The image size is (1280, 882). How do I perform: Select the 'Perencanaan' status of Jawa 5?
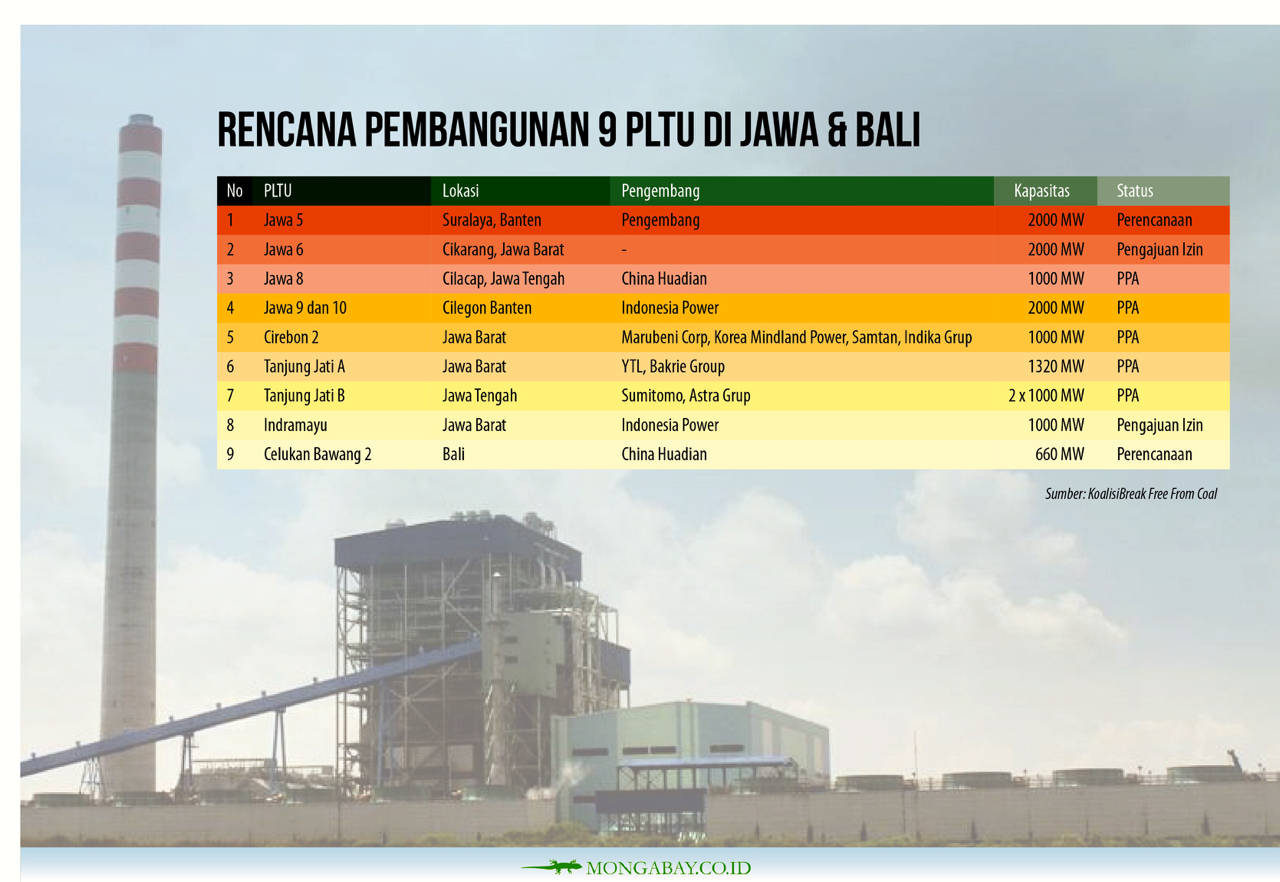[x=1154, y=220]
